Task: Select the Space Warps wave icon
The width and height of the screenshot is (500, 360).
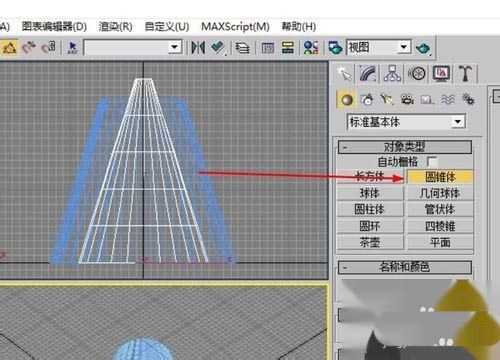Action: pyautogui.click(x=448, y=100)
